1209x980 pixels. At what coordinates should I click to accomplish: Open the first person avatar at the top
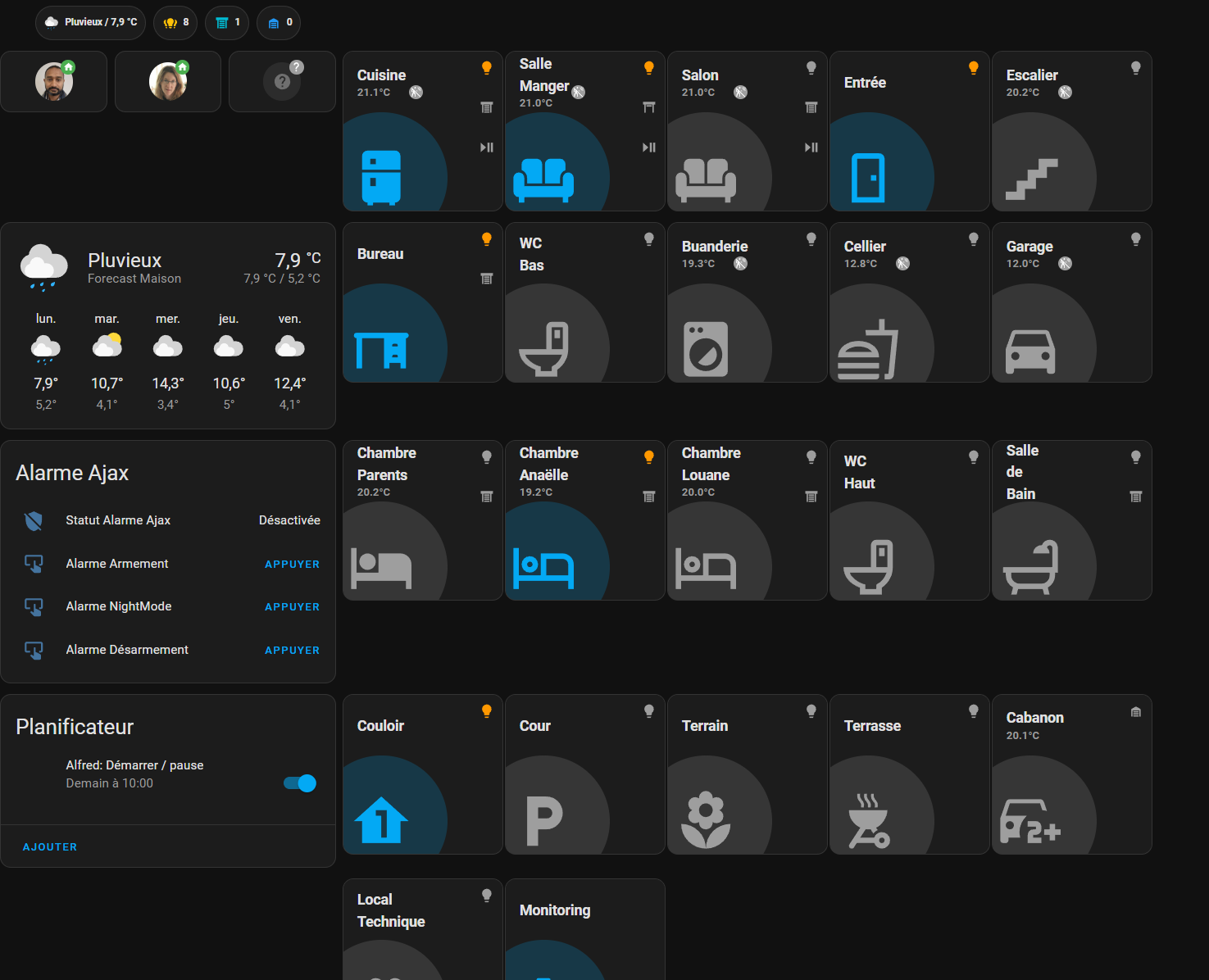click(x=53, y=81)
